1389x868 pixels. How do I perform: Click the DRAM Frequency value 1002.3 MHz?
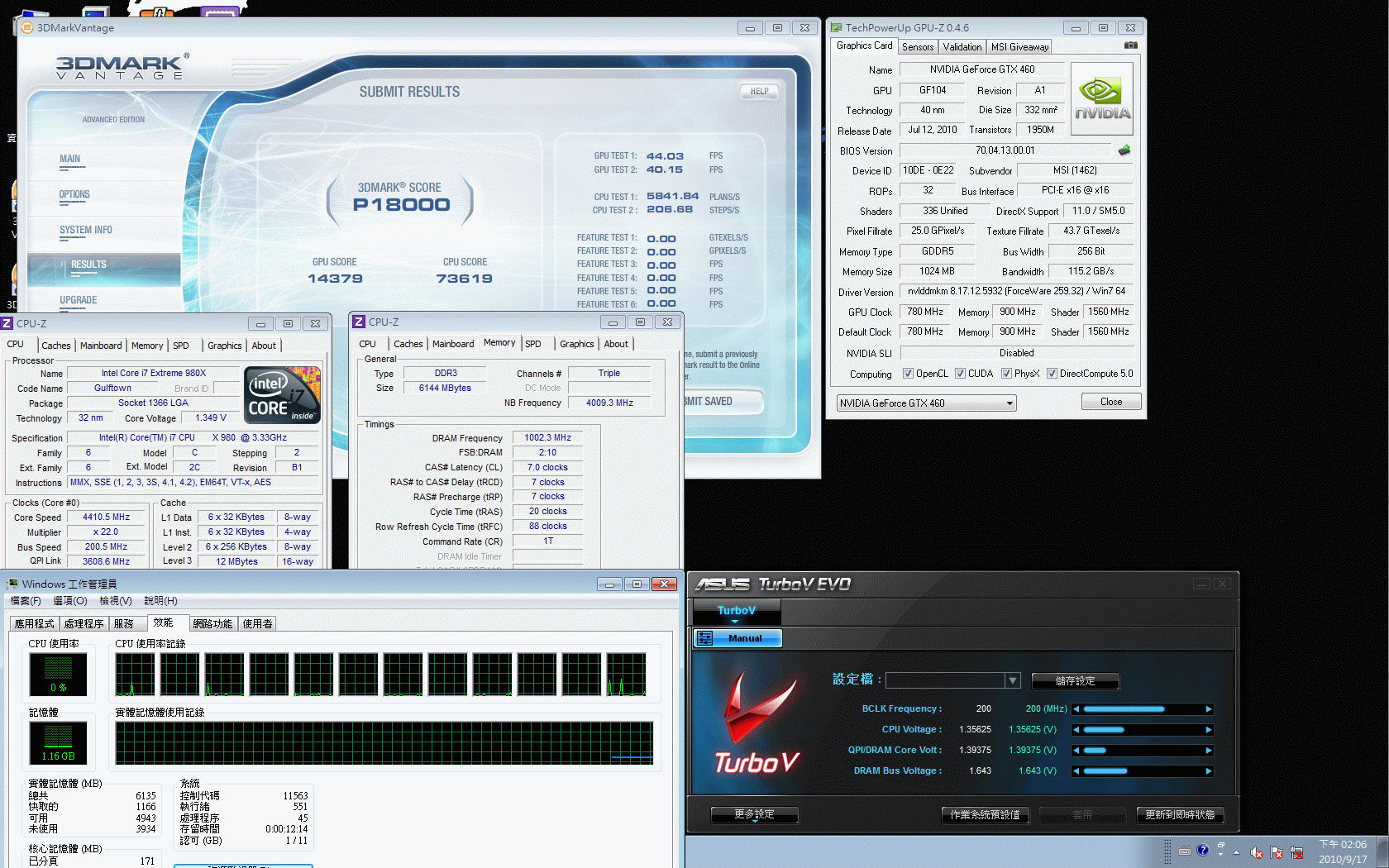pos(547,438)
